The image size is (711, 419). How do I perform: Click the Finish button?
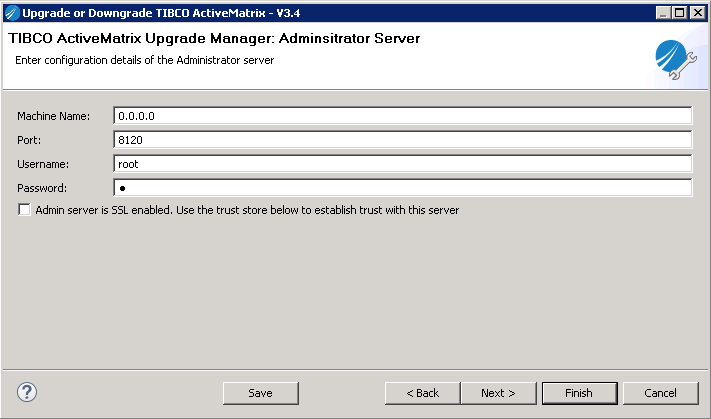click(578, 393)
